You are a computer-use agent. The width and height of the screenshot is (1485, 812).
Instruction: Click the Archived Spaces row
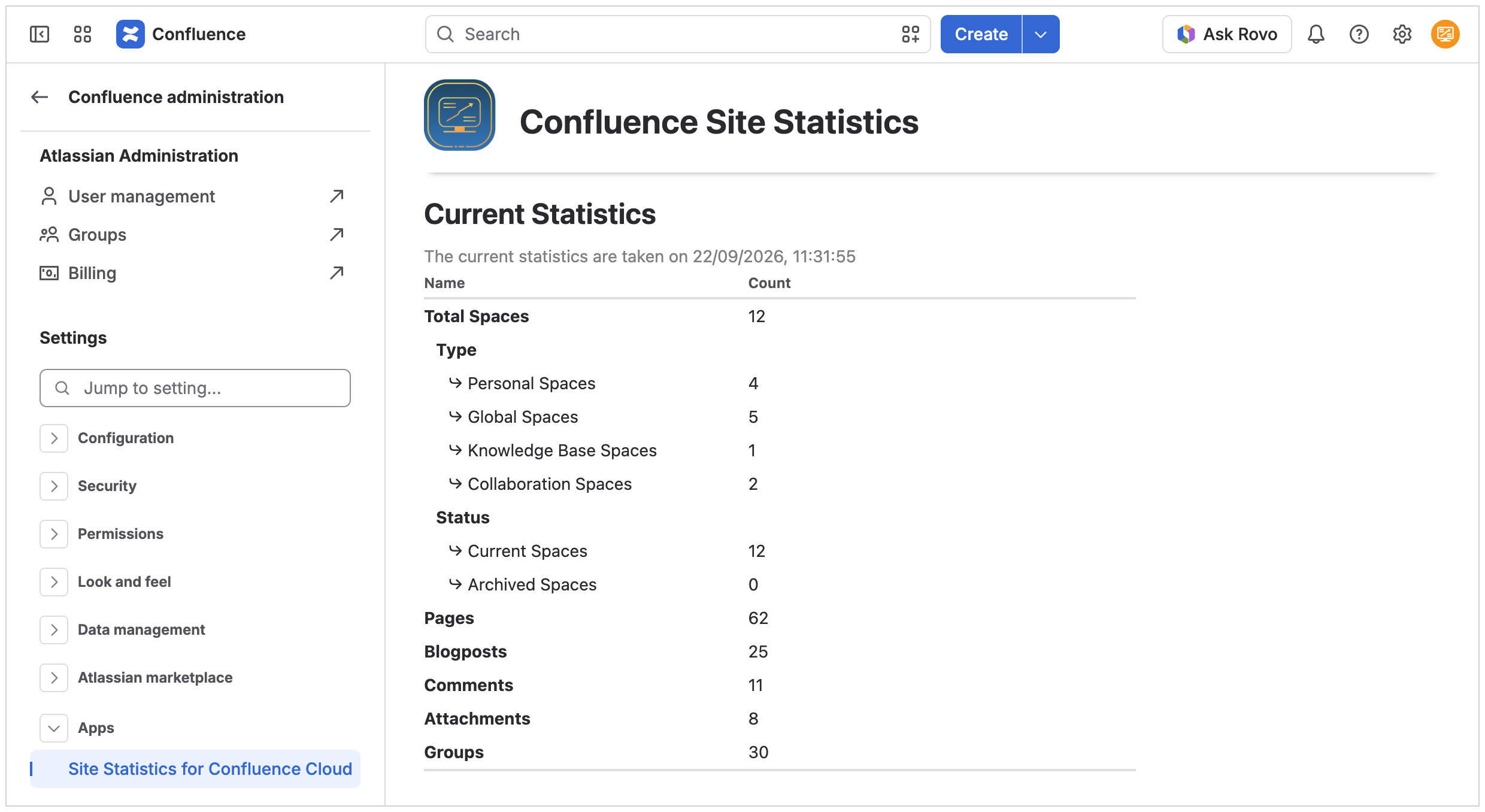click(780, 584)
